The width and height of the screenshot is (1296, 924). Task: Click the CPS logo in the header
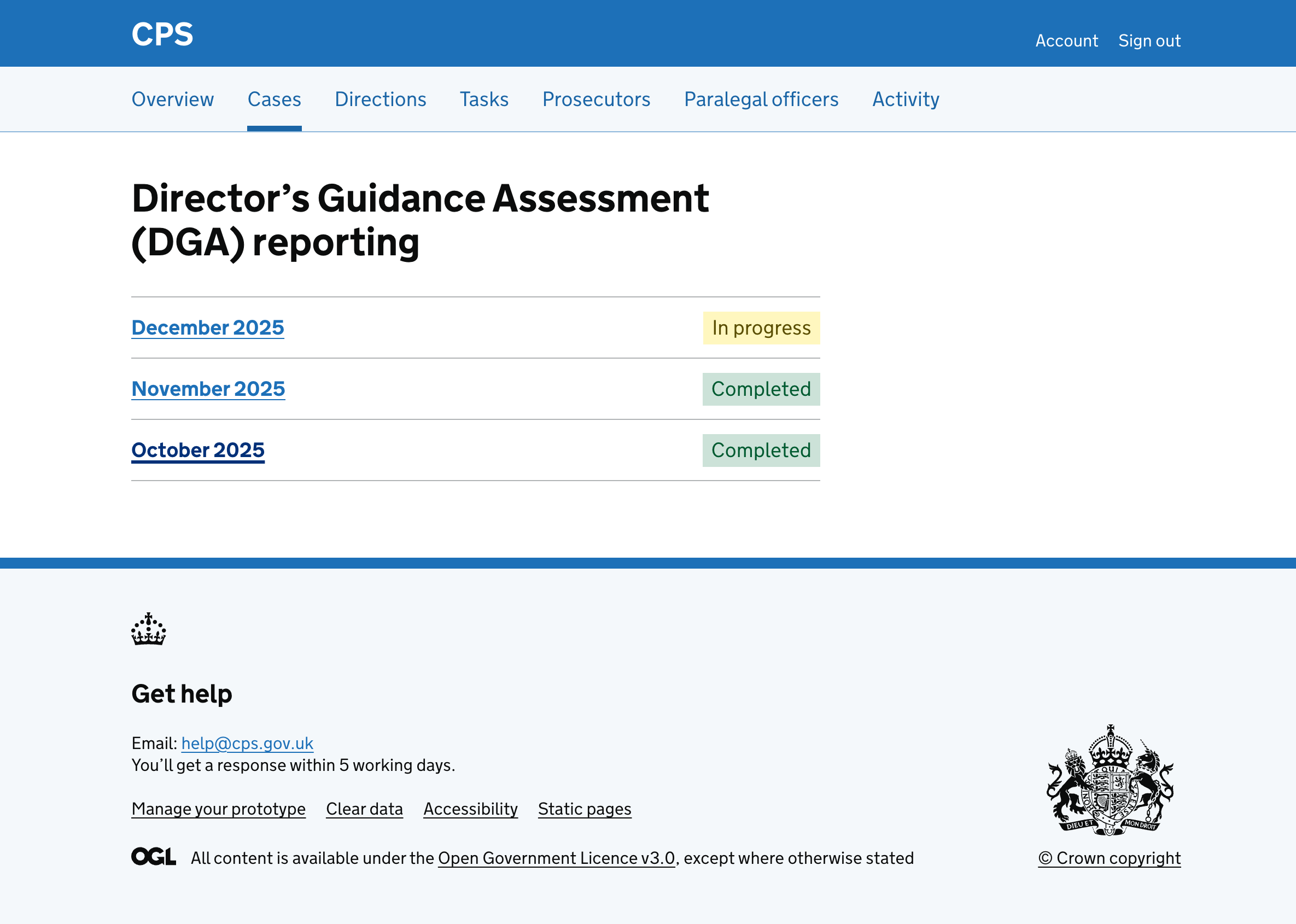(162, 33)
